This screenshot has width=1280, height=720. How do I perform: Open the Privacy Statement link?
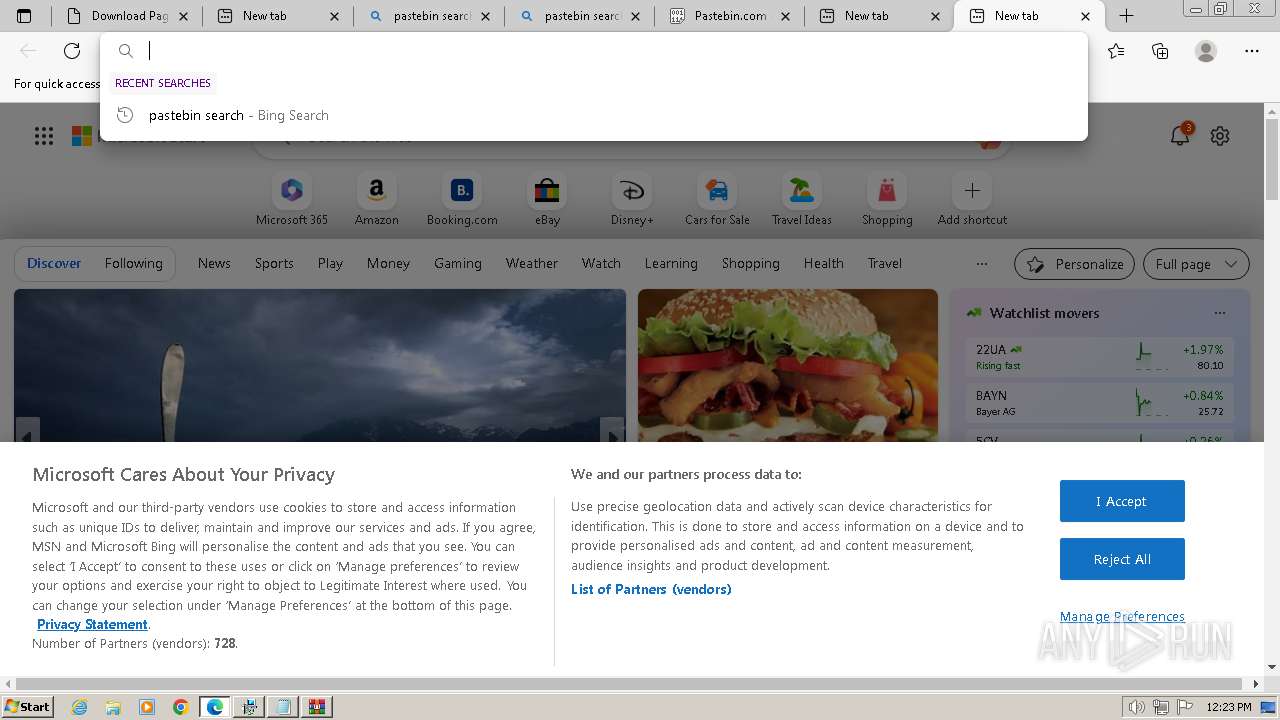point(92,624)
